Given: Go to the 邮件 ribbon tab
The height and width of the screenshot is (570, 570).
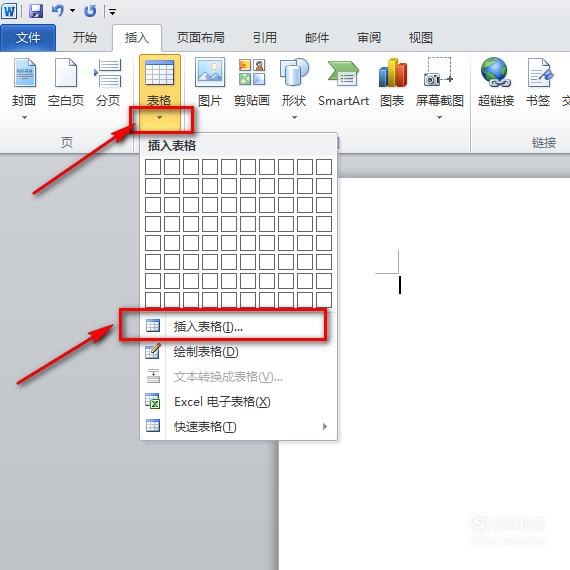Looking at the screenshot, I should pyautogui.click(x=317, y=37).
